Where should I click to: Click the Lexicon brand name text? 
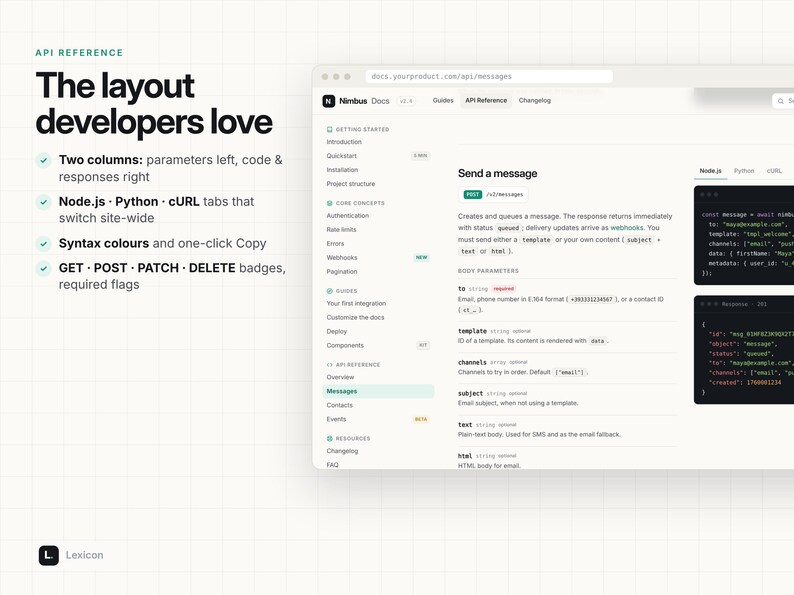[x=85, y=555]
